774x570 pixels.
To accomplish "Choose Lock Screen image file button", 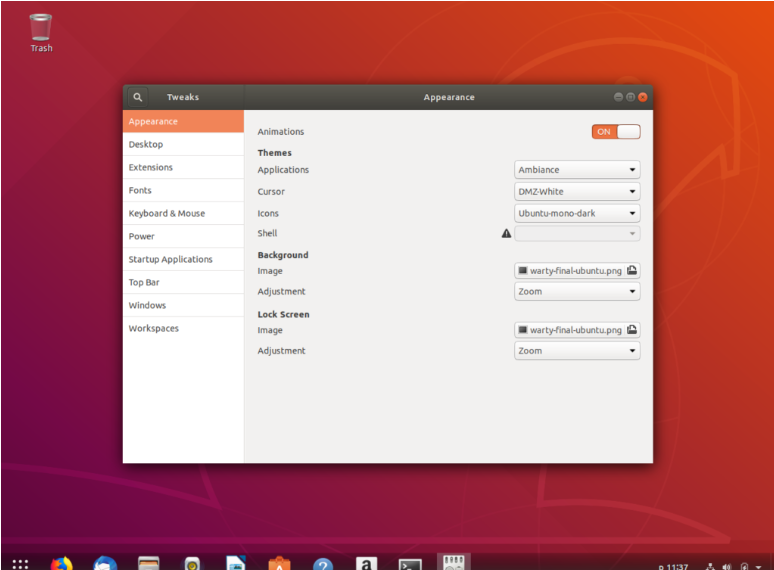I will click(577, 330).
